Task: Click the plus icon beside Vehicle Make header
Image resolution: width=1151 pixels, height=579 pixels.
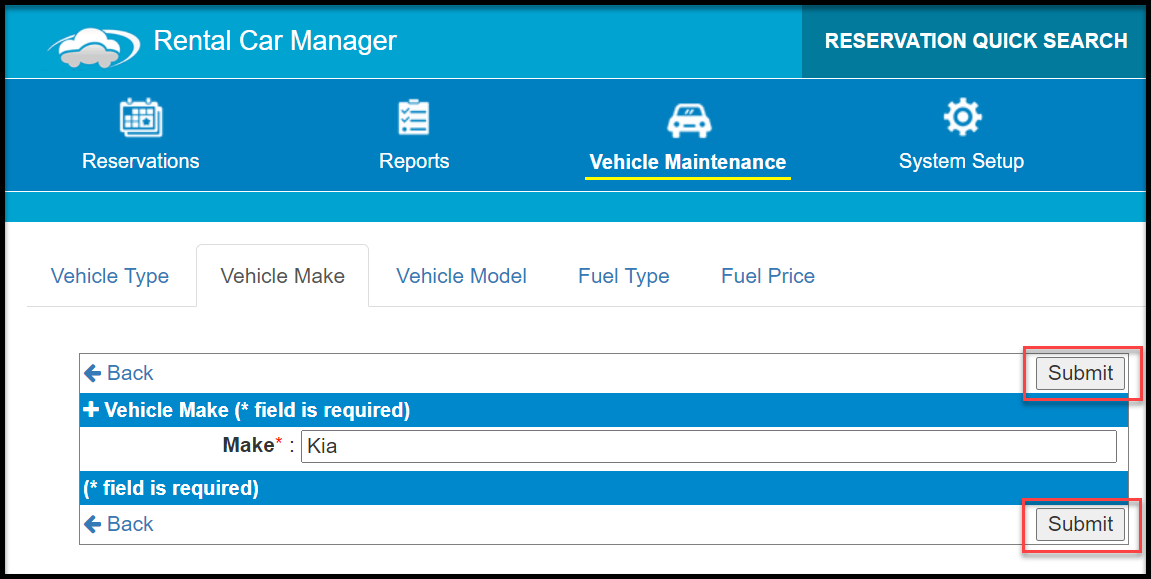Action: (91, 409)
